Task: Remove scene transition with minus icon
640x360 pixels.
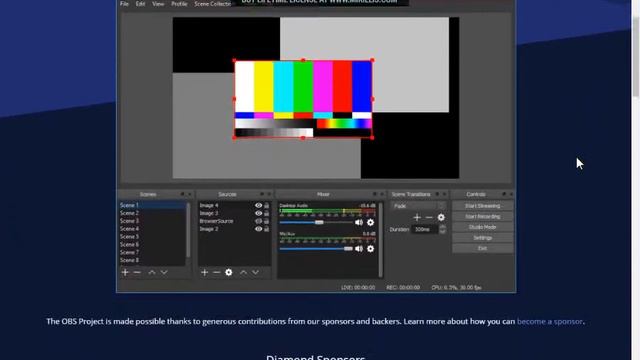Action: click(x=429, y=218)
